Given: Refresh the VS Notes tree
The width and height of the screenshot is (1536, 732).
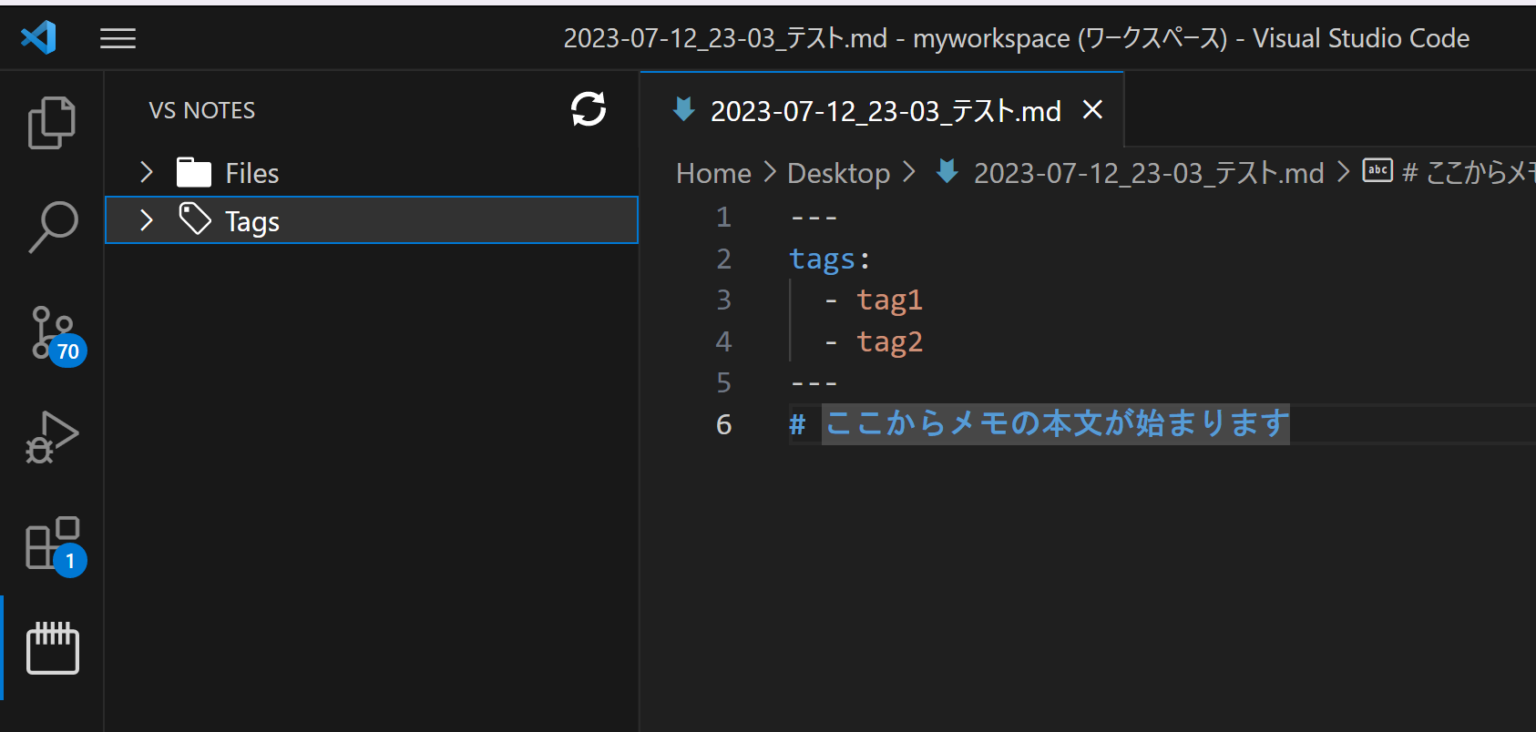Looking at the screenshot, I should [588, 110].
